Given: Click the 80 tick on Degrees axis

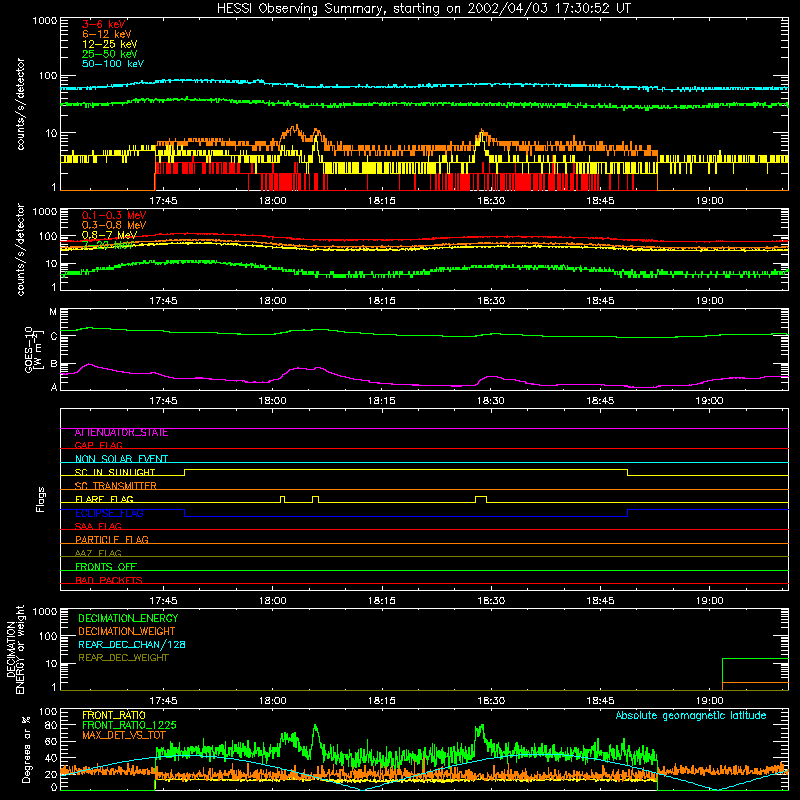Looking at the screenshot, I should click(x=51, y=725).
